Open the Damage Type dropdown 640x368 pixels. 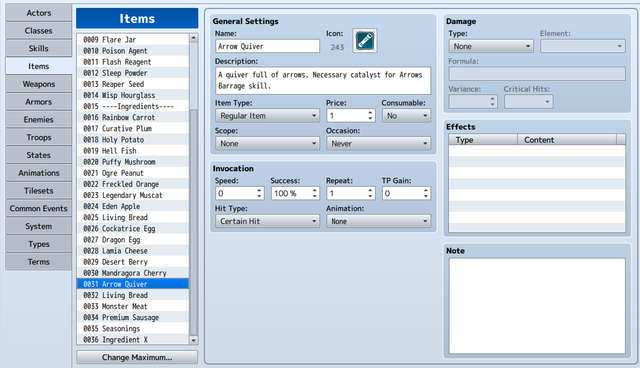click(491, 47)
